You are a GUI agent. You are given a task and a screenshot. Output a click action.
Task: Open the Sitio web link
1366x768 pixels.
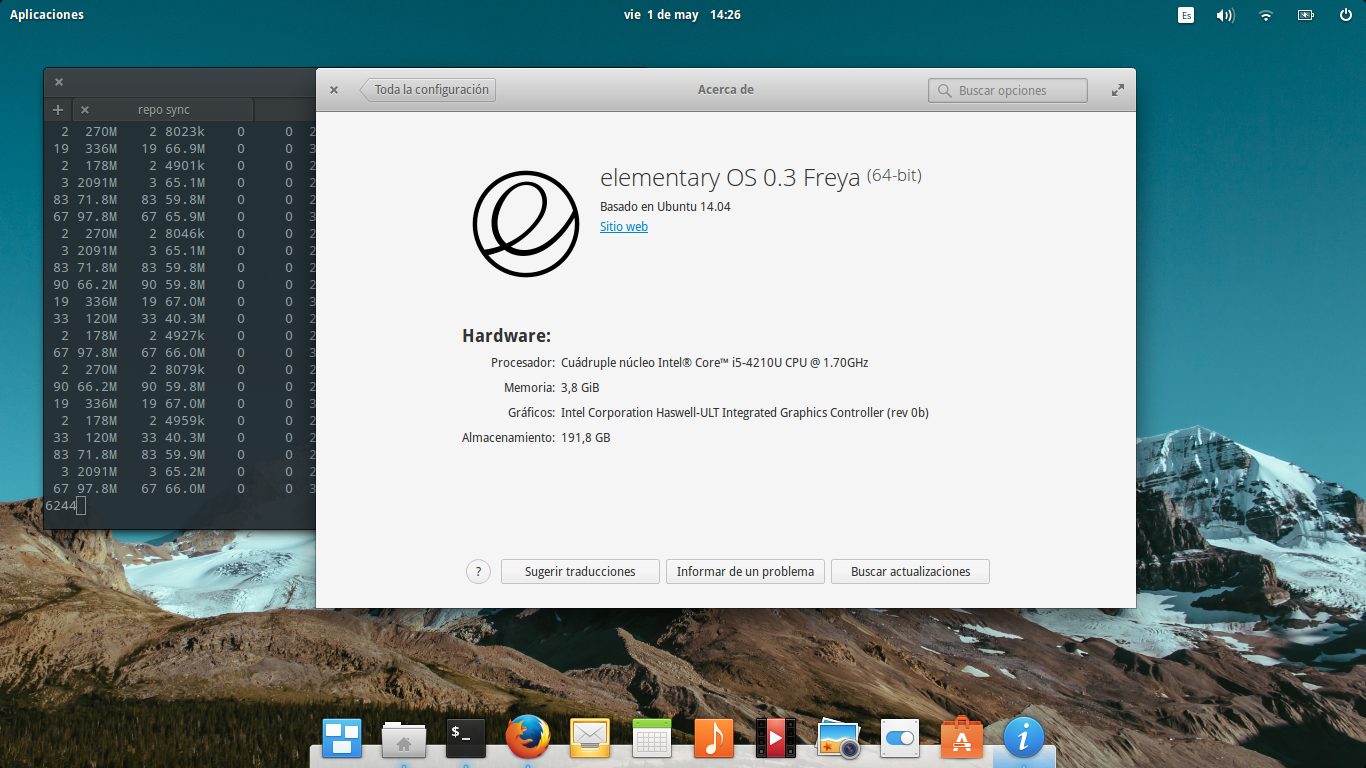click(624, 227)
